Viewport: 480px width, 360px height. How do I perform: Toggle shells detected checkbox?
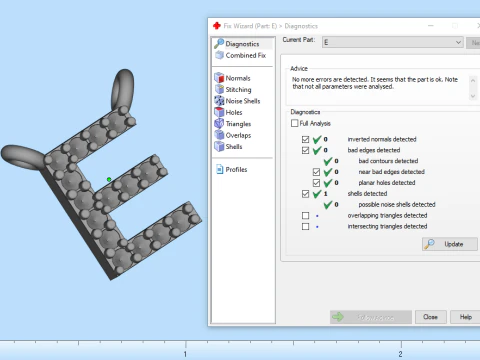(x=305, y=194)
